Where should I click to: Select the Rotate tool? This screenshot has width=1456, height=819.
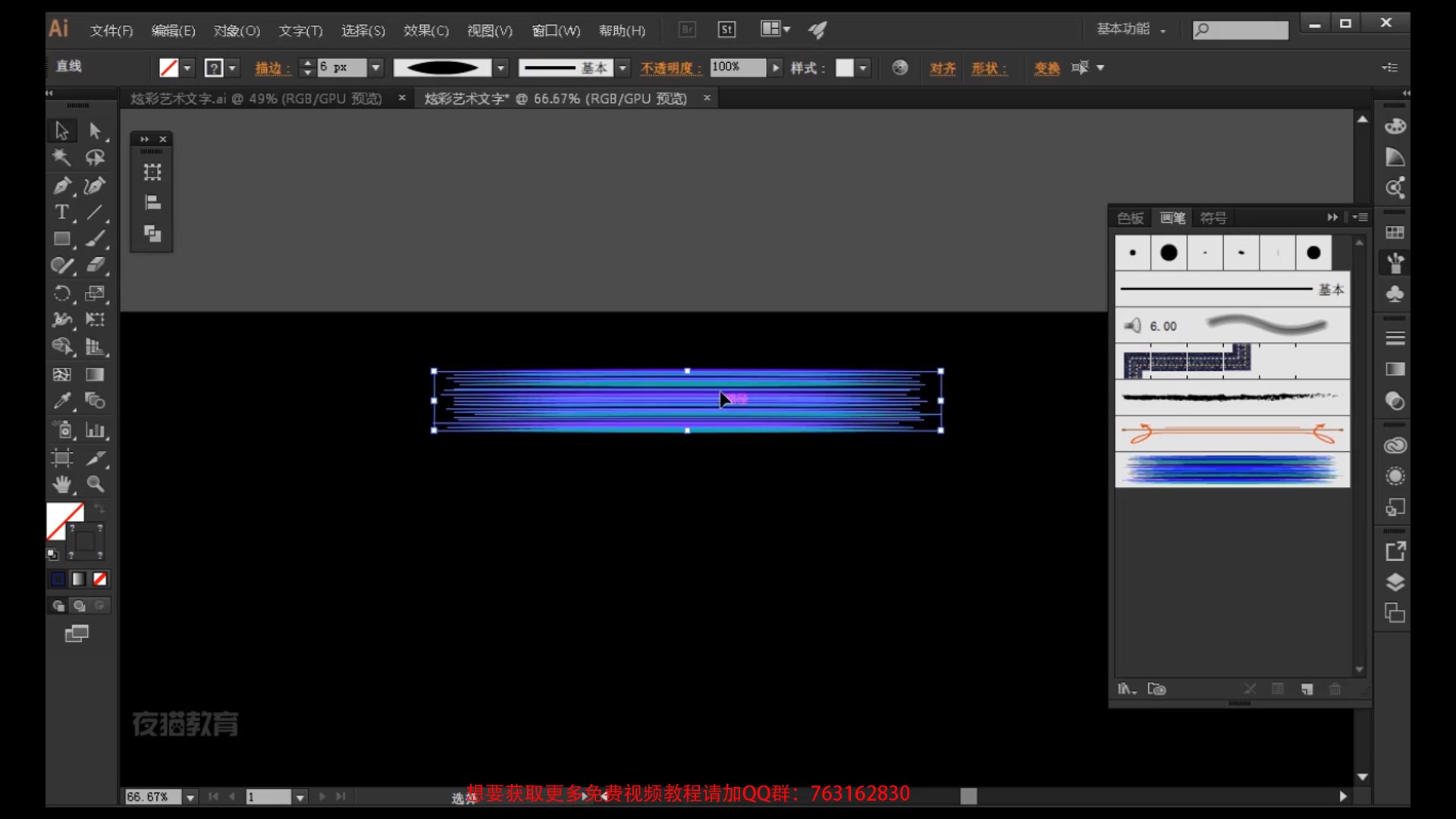[x=61, y=293]
